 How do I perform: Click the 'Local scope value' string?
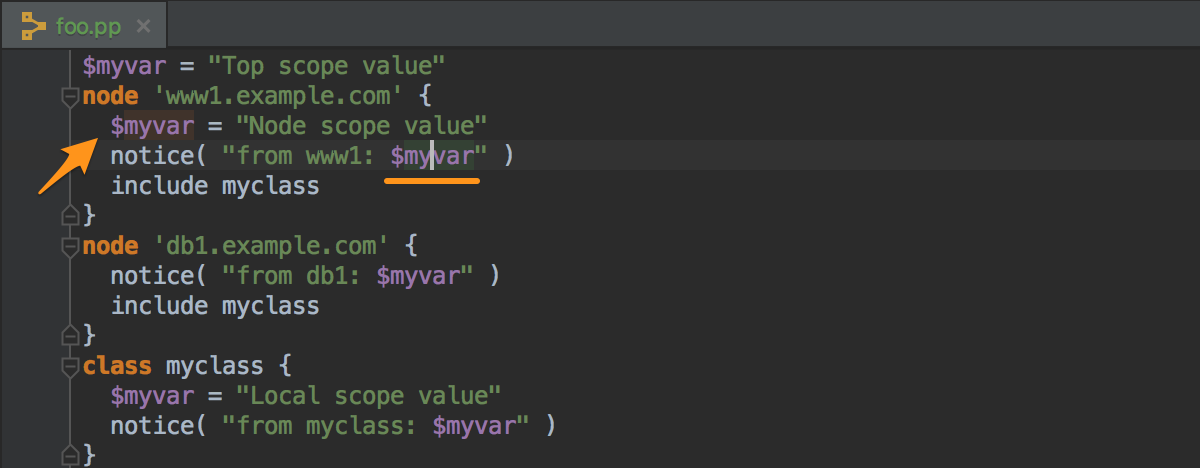click(x=368, y=395)
